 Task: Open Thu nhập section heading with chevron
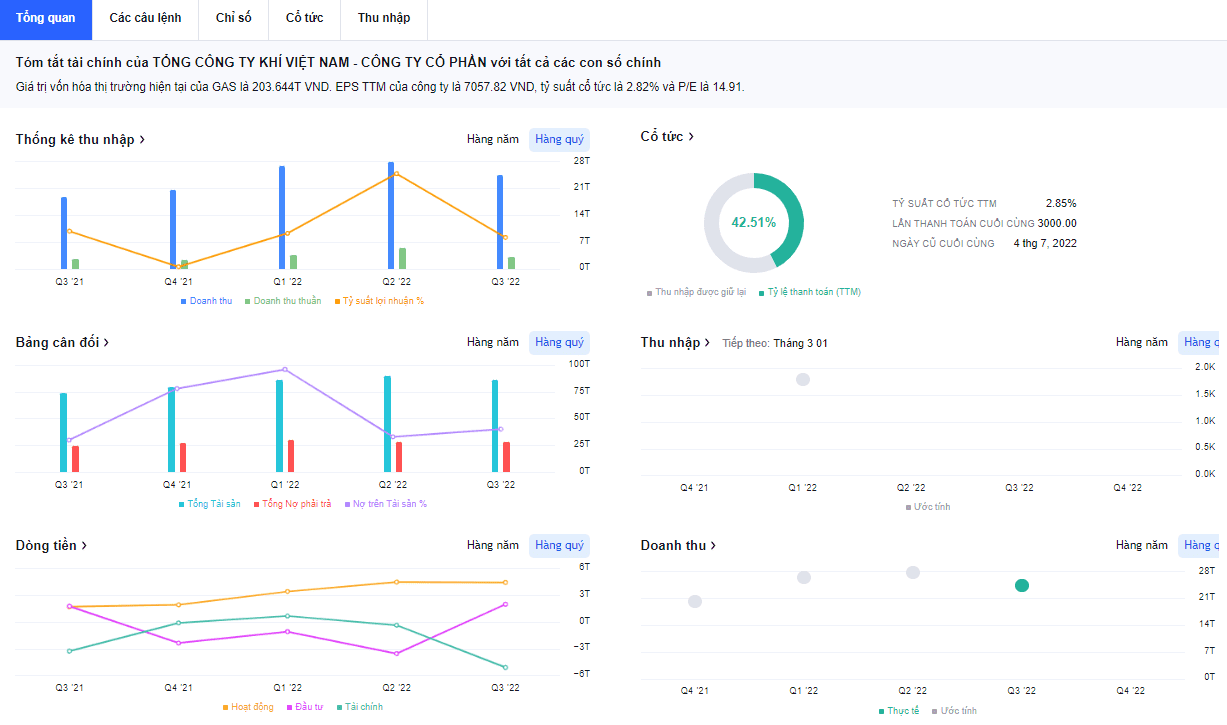point(676,342)
